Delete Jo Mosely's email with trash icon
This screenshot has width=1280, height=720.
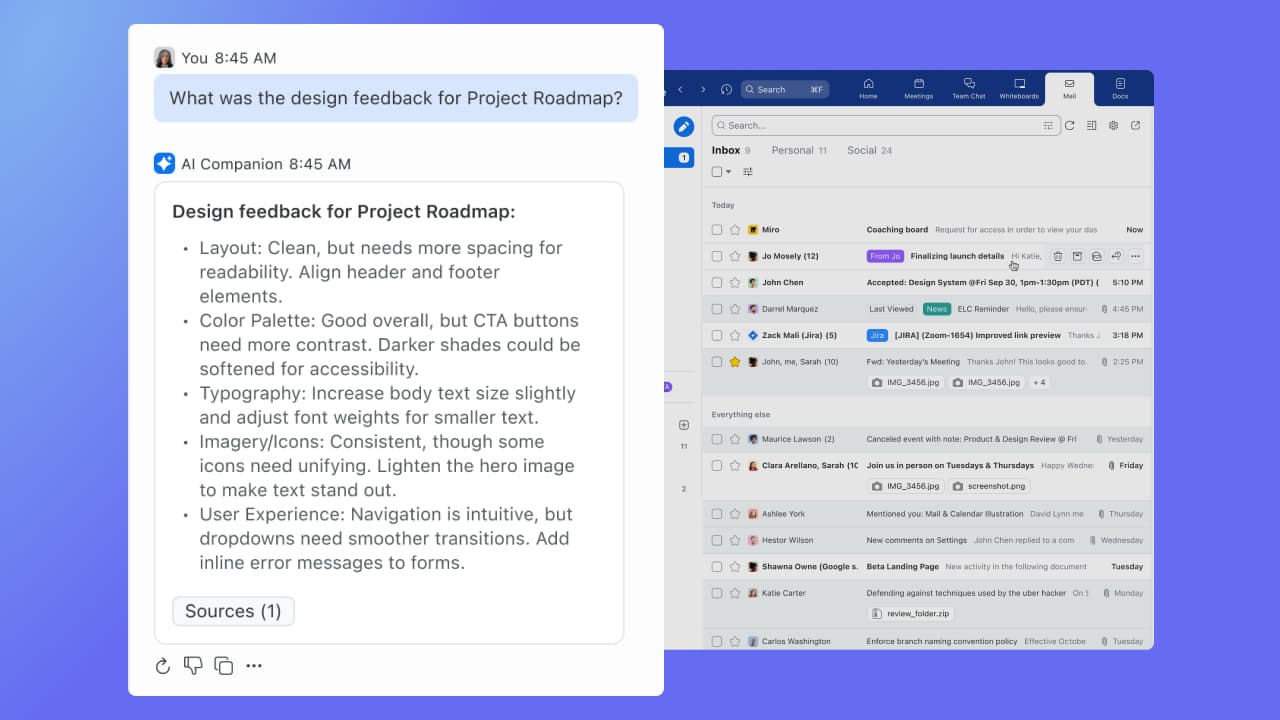coord(1057,256)
